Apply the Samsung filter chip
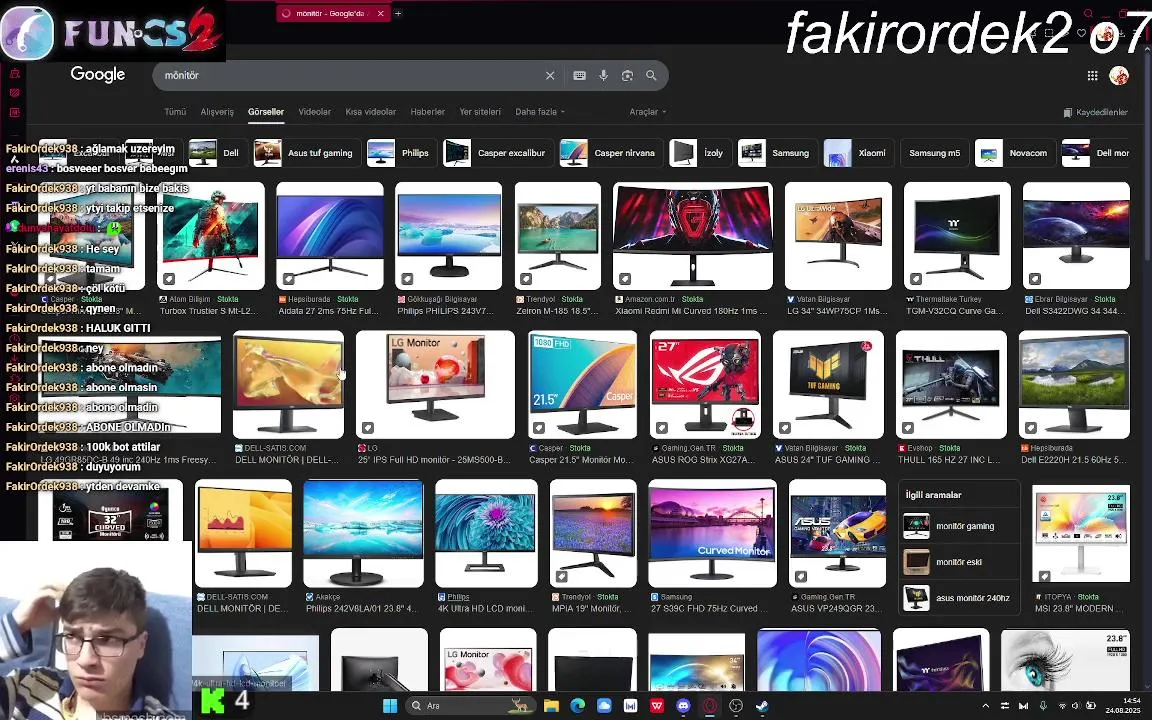Image resolution: width=1152 pixels, height=720 pixels. click(777, 153)
